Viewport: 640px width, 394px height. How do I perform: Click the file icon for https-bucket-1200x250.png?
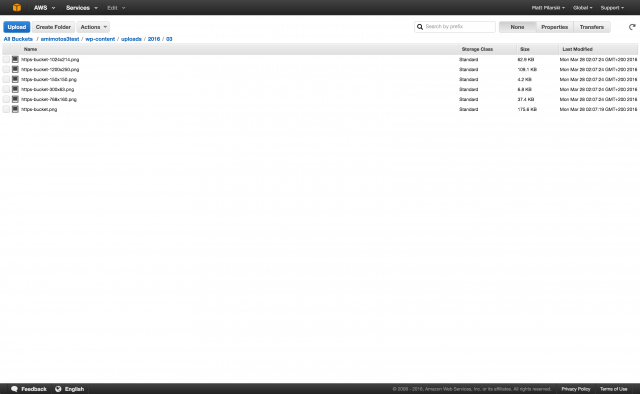pos(15,69)
